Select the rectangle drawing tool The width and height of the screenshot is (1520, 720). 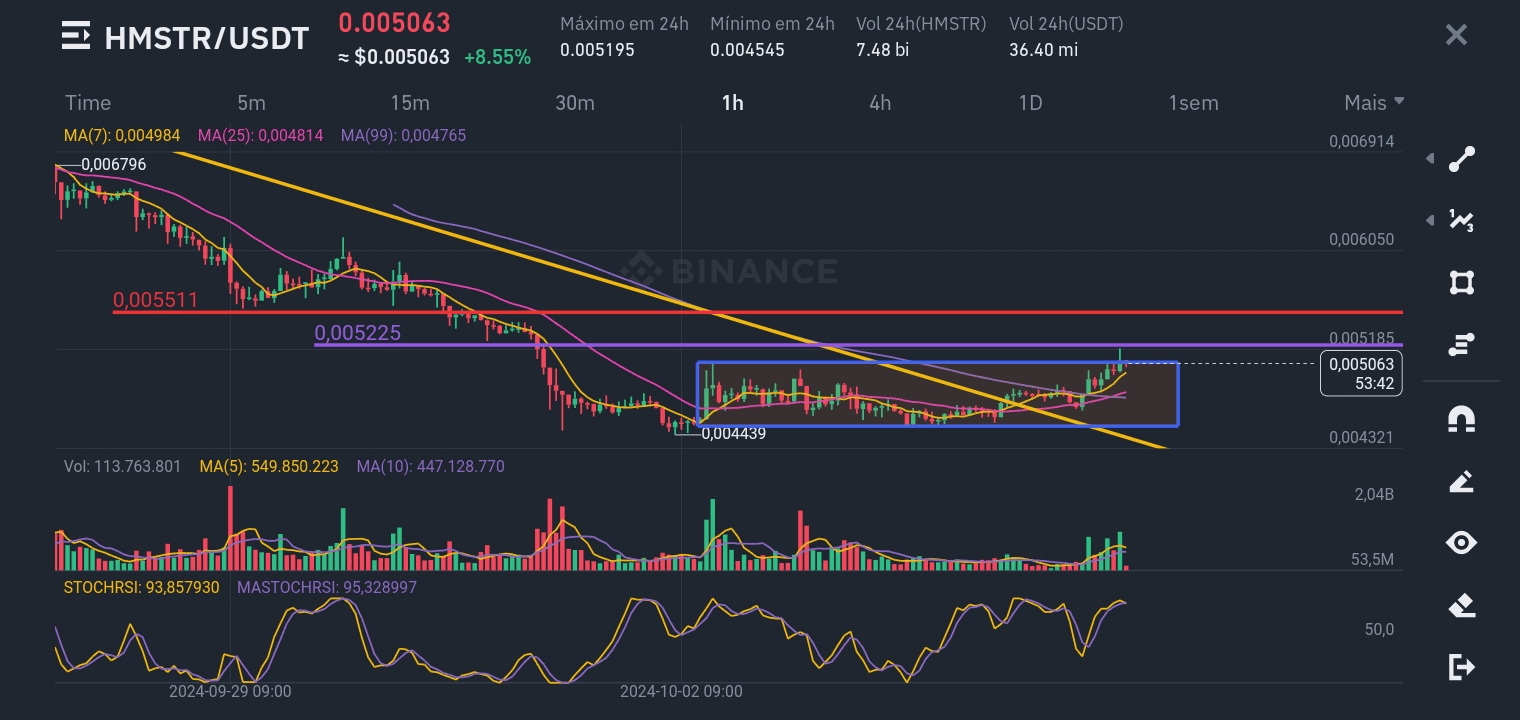click(1461, 283)
